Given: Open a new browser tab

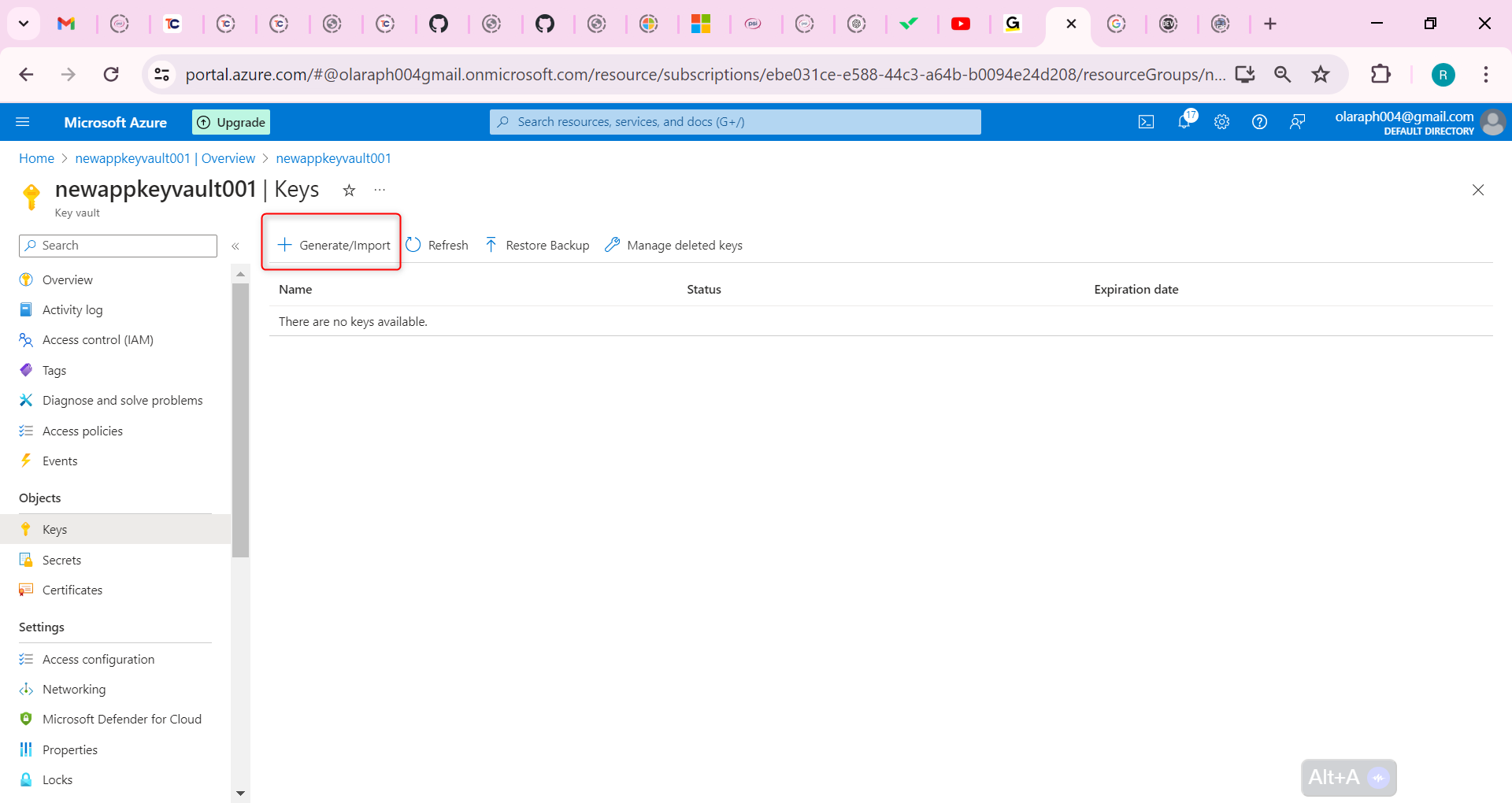Looking at the screenshot, I should pos(1270,24).
